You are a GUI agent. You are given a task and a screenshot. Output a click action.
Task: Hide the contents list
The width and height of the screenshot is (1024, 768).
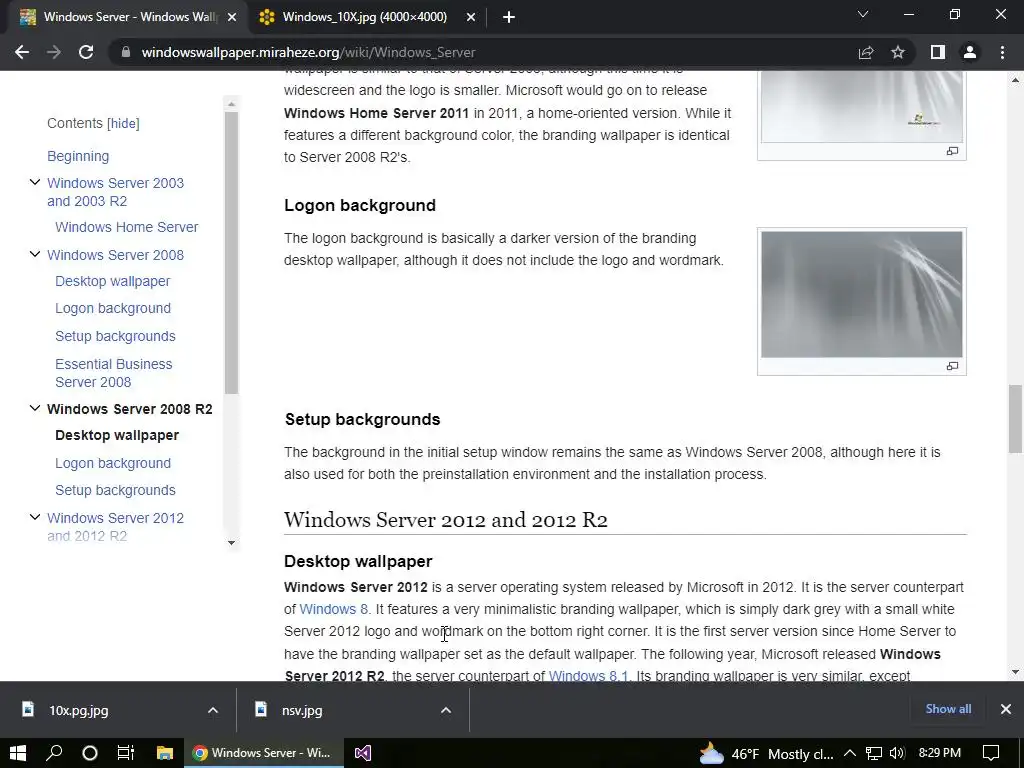coord(123,123)
